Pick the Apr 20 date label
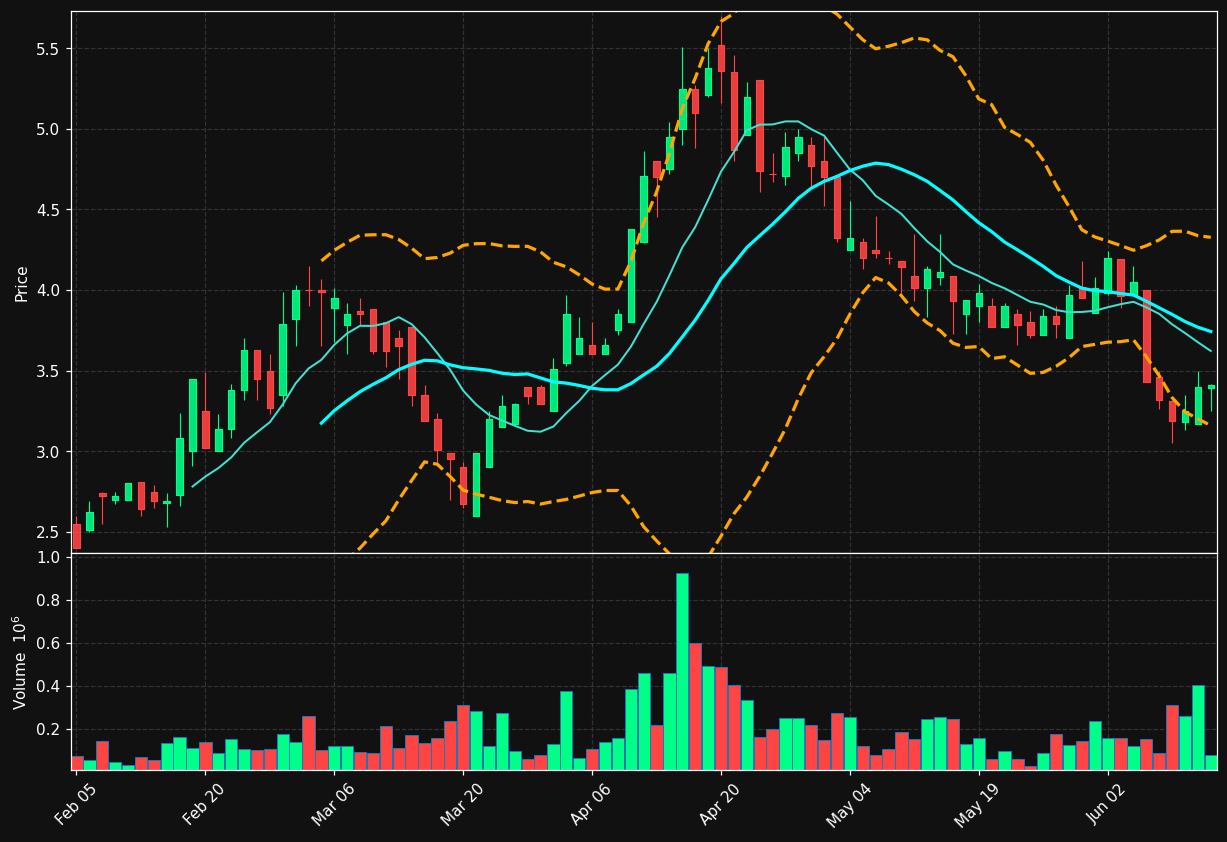Image resolution: width=1227 pixels, height=842 pixels. coord(720,805)
